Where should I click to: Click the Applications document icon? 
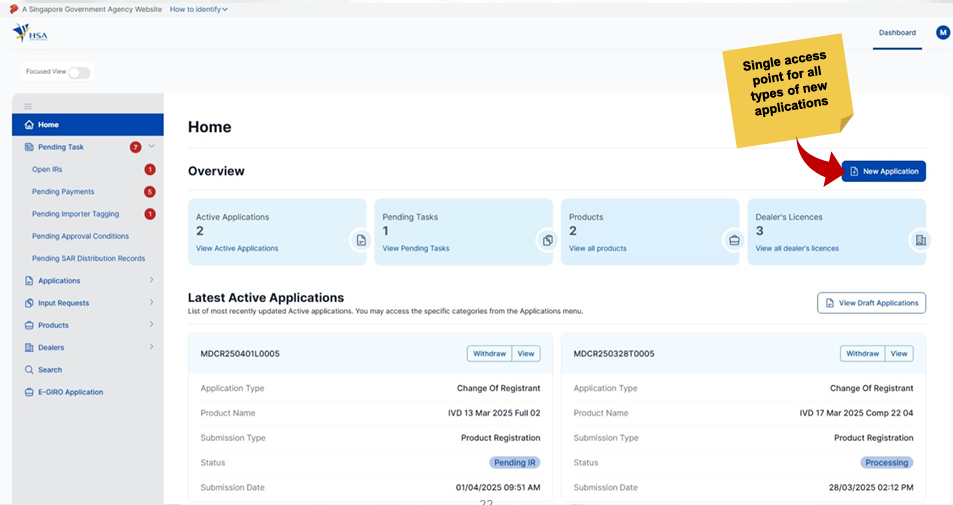point(29,281)
